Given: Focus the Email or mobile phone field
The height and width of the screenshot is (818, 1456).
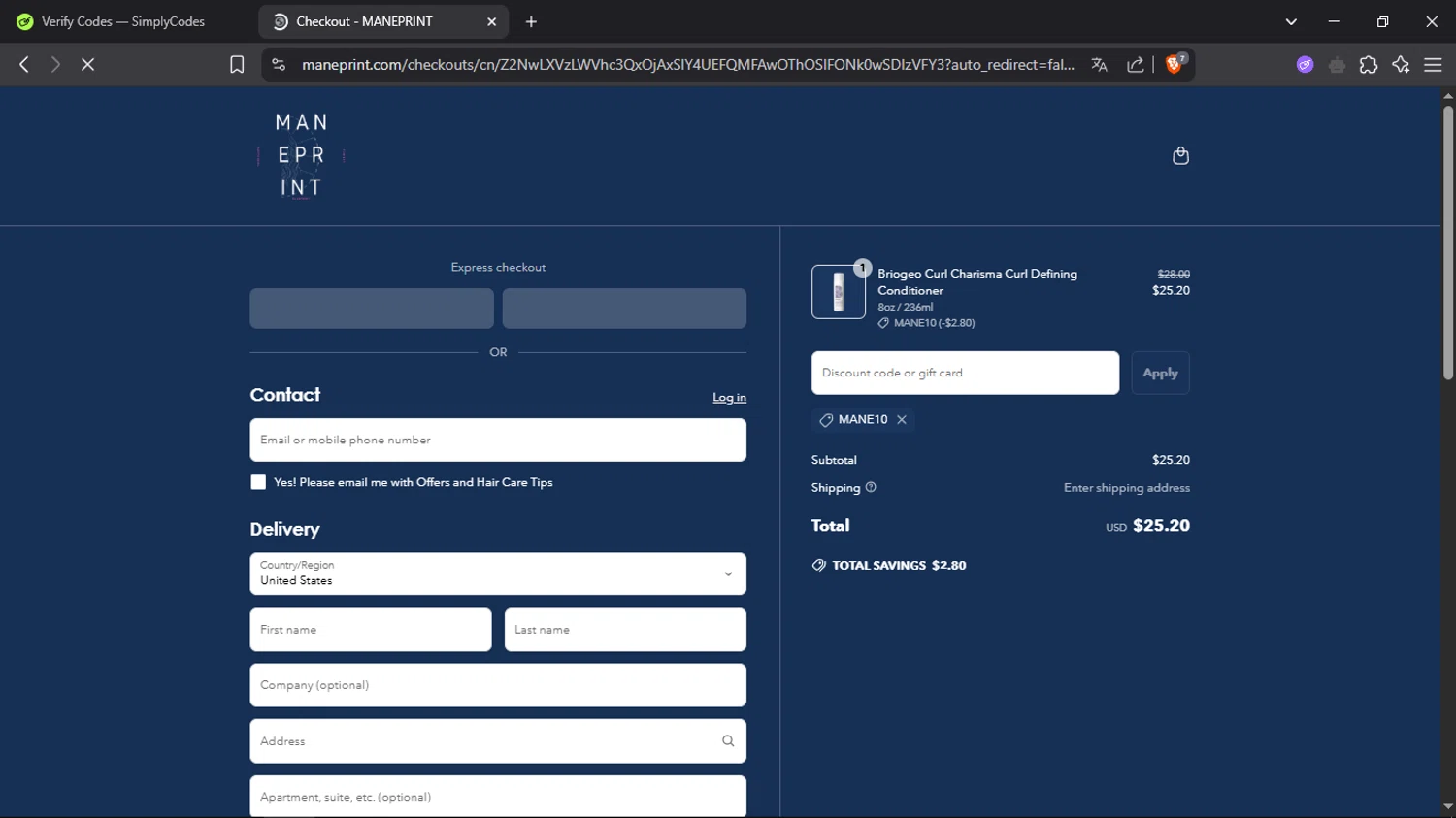Looking at the screenshot, I should point(498,440).
